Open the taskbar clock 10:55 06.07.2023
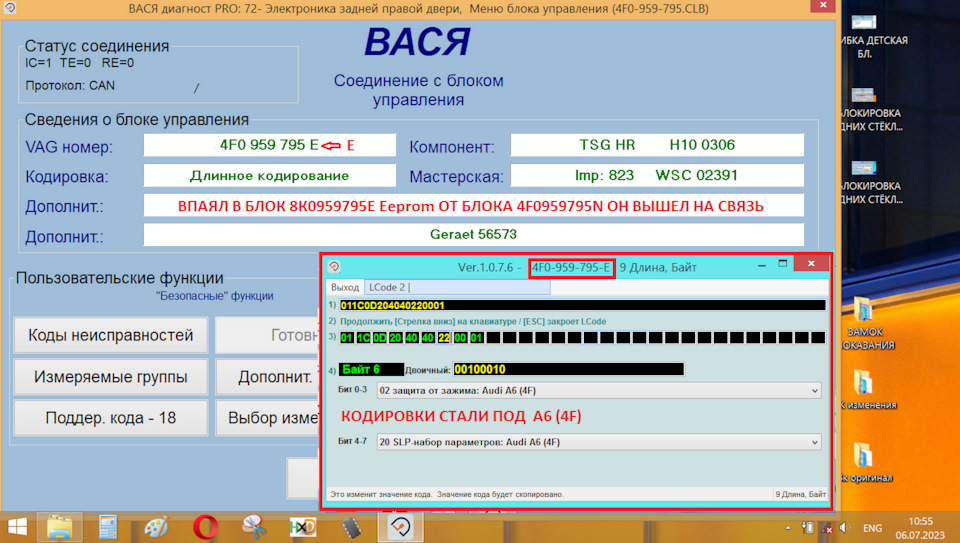 (920, 528)
